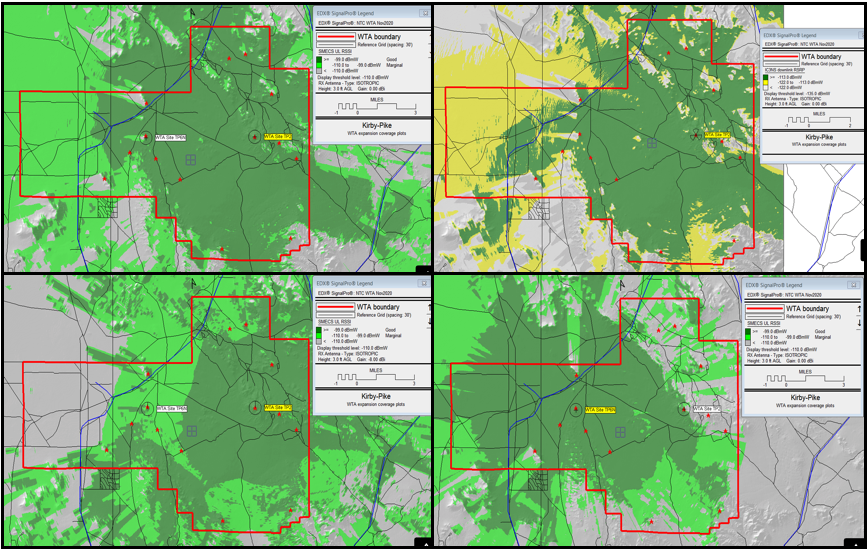Click white WTA Site TPEN label in bottom-left map
This screenshot has width=867, height=549.
point(171,407)
